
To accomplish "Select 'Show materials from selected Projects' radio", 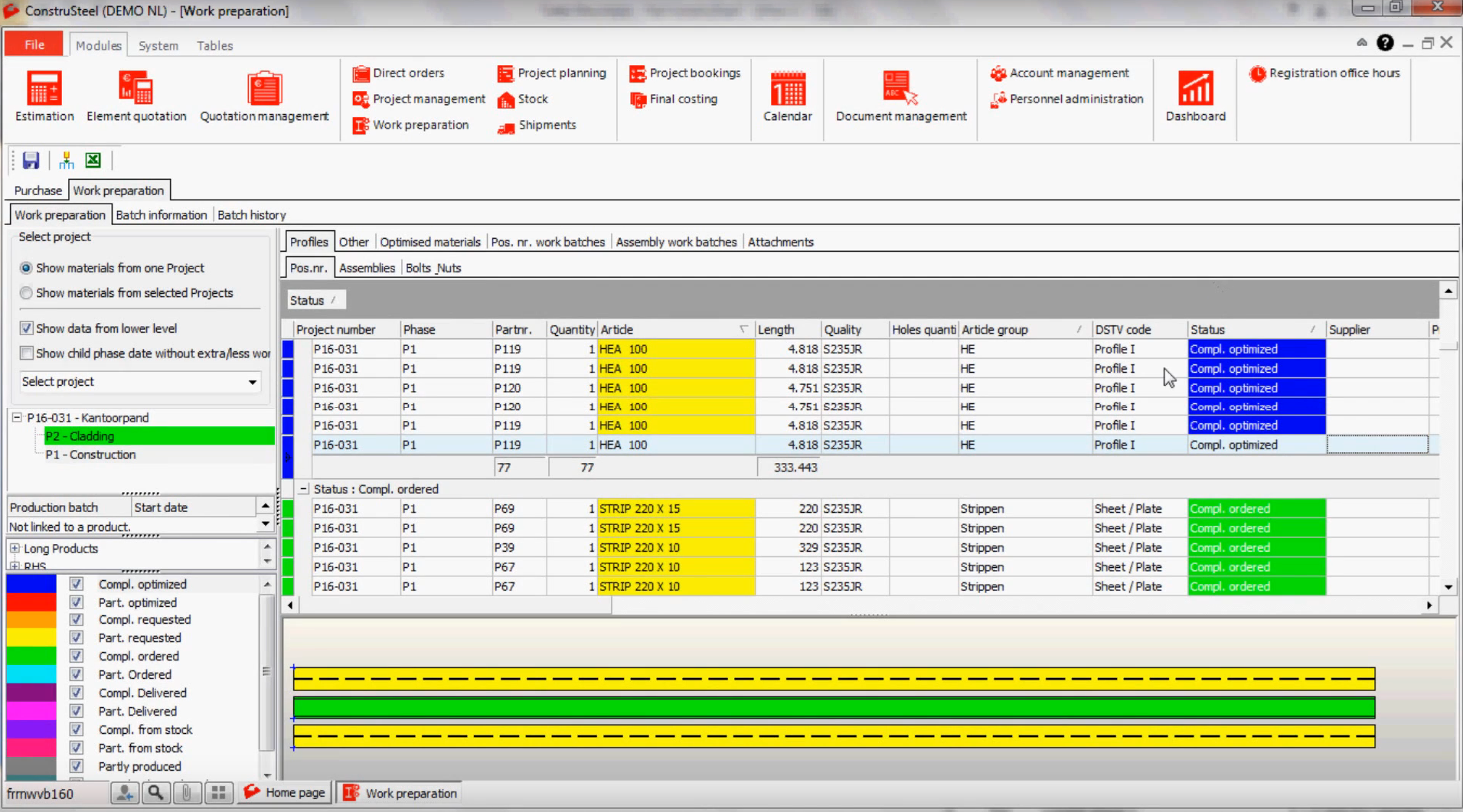I will tap(27, 293).
